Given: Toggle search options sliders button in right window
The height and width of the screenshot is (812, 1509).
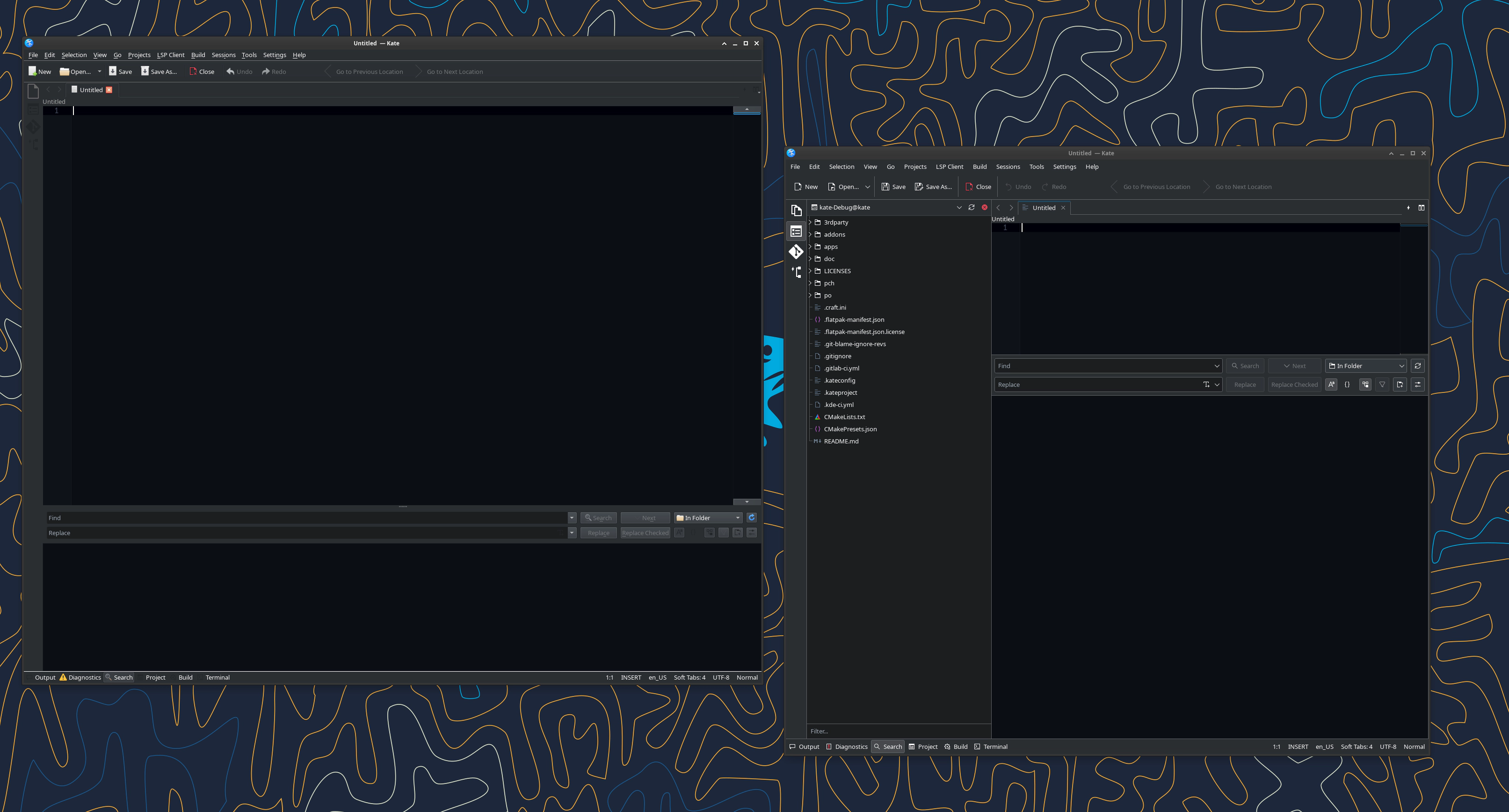Looking at the screenshot, I should [1418, 384].
